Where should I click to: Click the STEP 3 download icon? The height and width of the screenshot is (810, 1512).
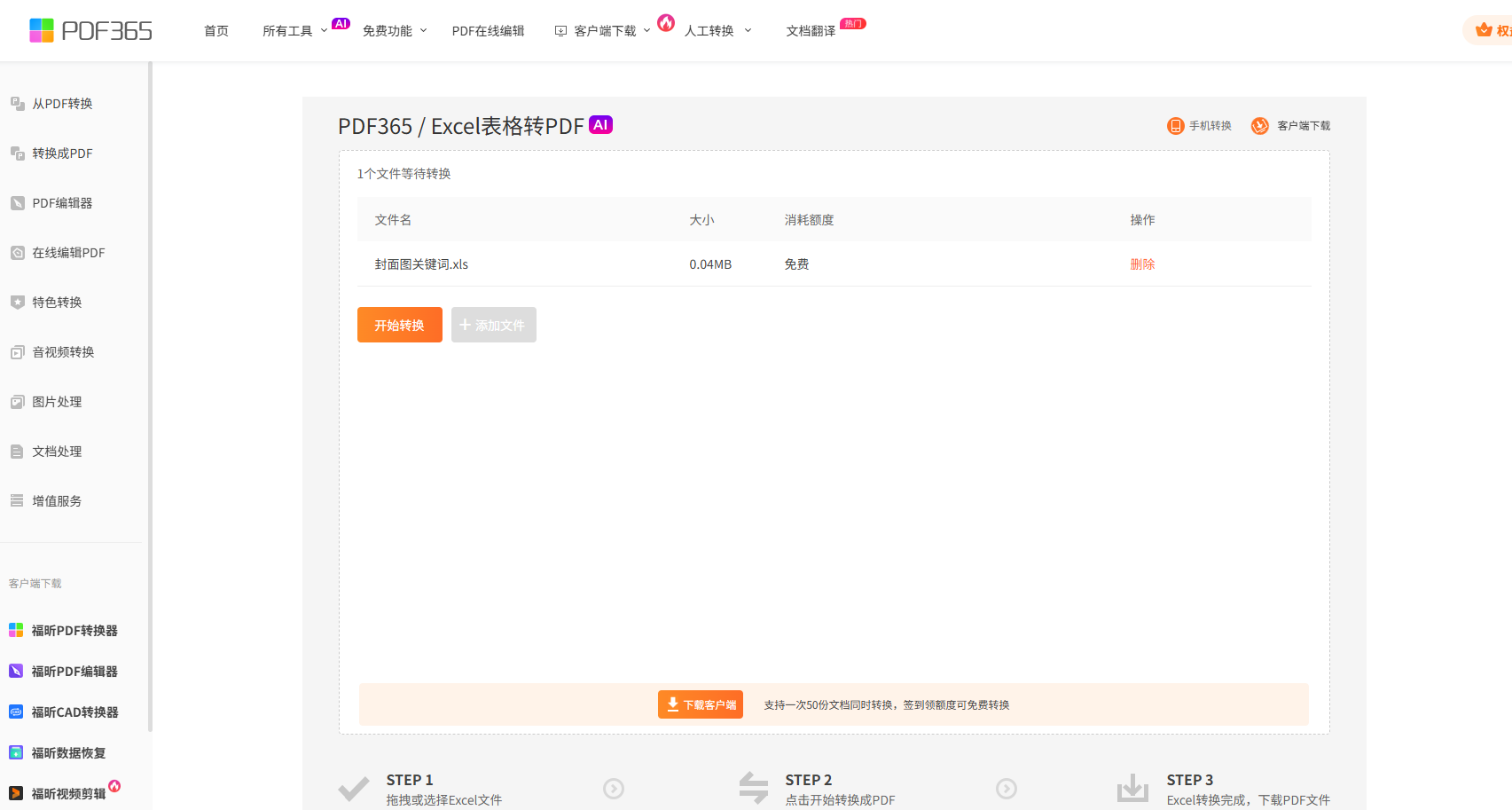(x=1132, y=788)
